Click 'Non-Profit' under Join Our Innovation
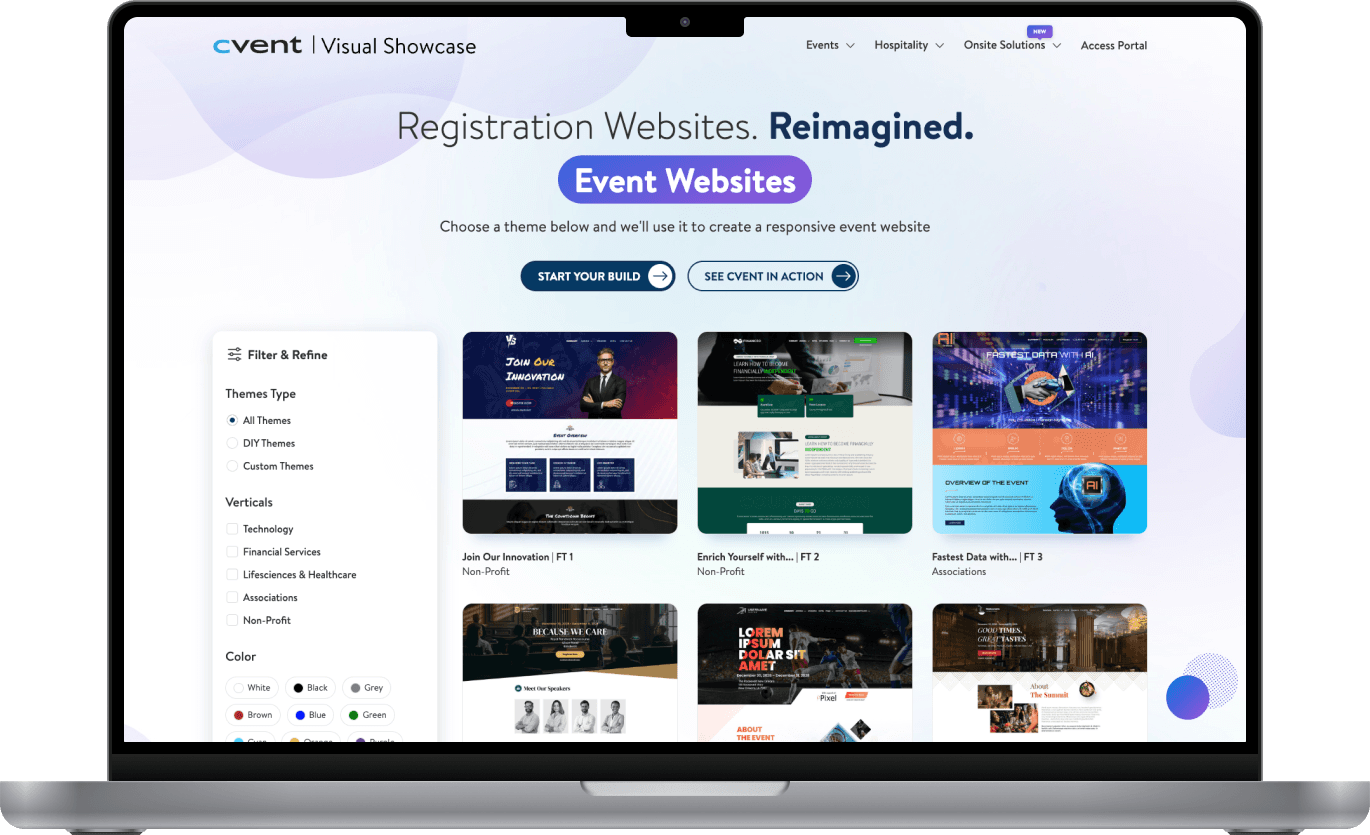Image resolution: width=1370 pixels, height=835 pixels. coord(486,572)
